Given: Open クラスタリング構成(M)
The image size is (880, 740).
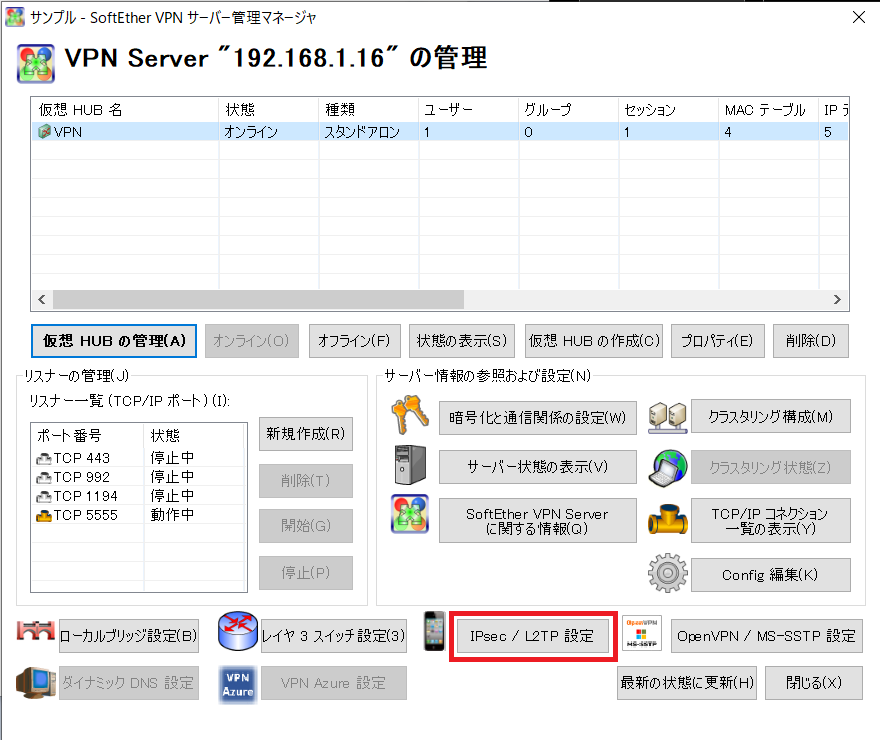Looking at the screenshot, I should [x=771, y=416].
